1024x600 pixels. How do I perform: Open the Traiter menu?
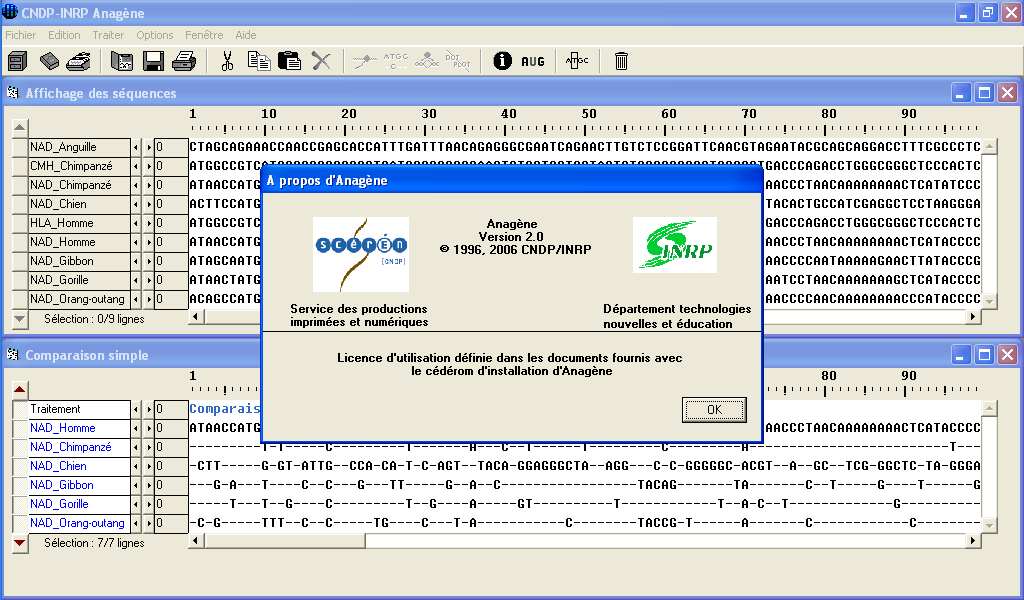(x=108, y=35)
